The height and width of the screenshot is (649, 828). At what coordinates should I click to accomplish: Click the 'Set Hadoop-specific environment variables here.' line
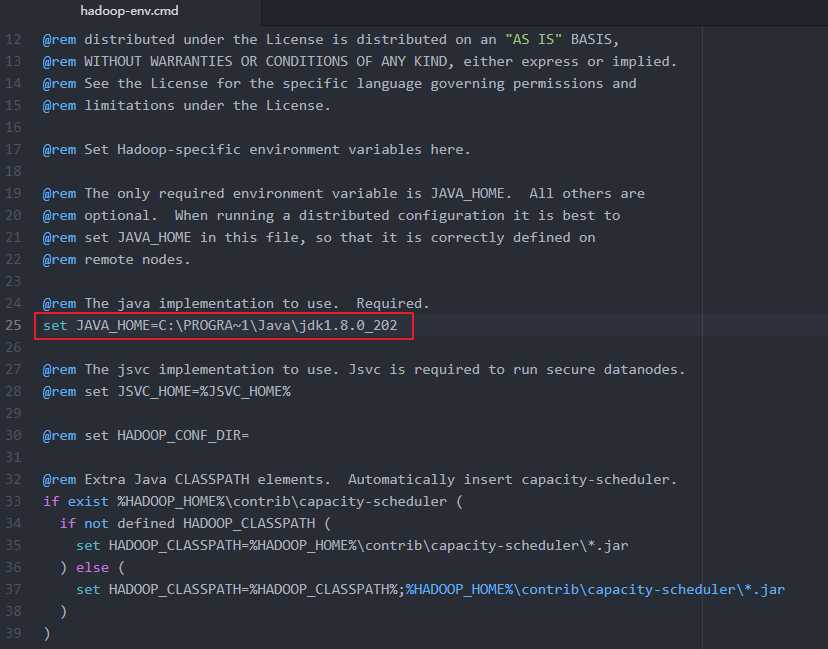[x=256, y=149]
